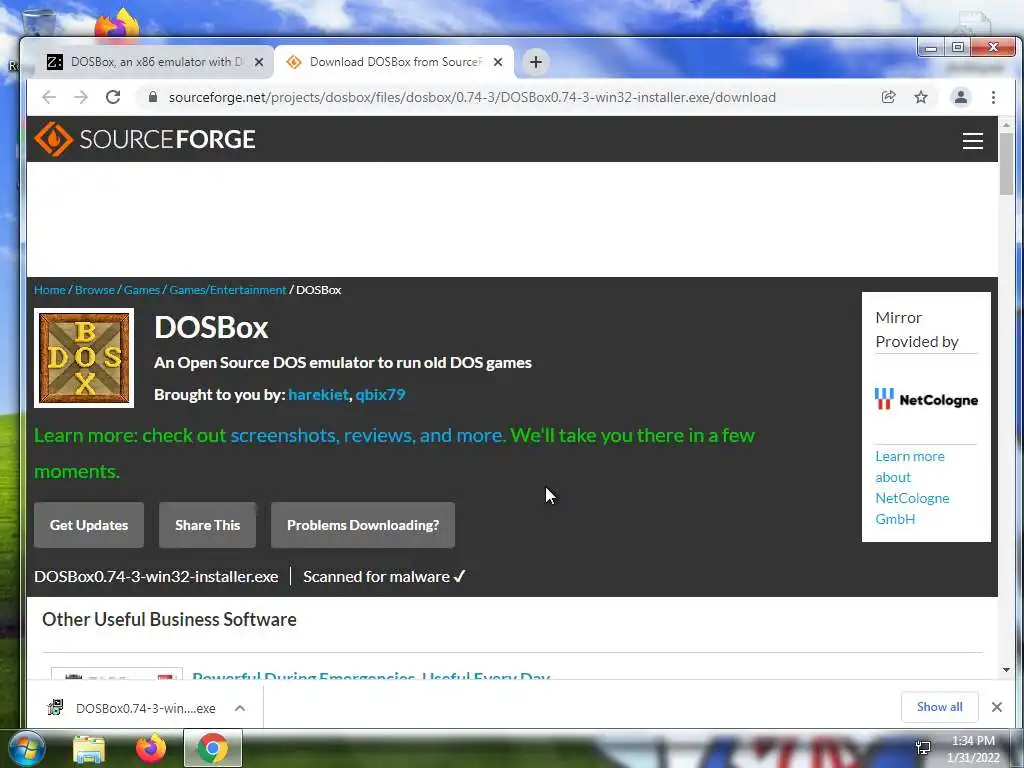
Task: Launch Firefox from the taskbar
Action: [x=151, y=748]
